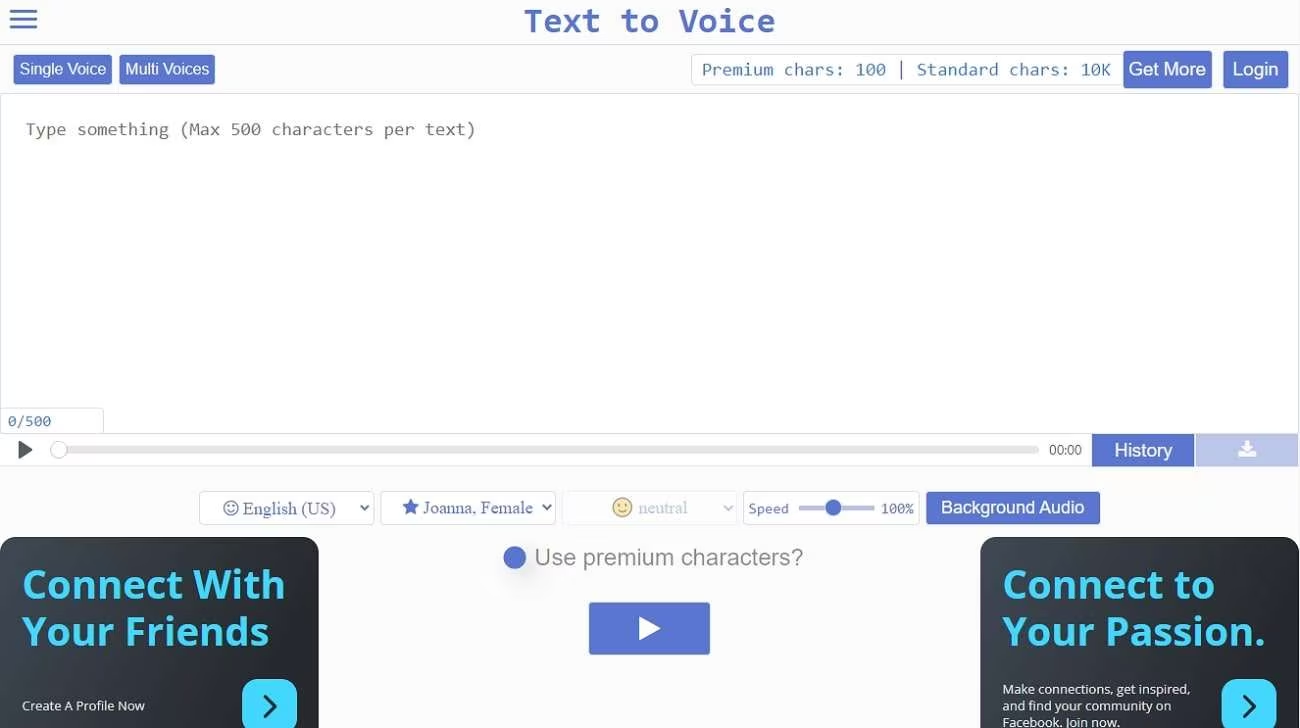Click the yellow emoji in the neutral selector
Image resolution: width=1300 pixels, height=728 pixels.
click(623, 507)
